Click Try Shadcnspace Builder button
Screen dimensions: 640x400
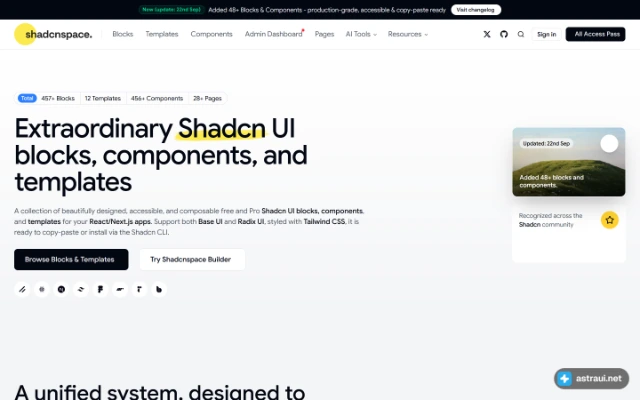pyautogui.click(x=192, y=260)
